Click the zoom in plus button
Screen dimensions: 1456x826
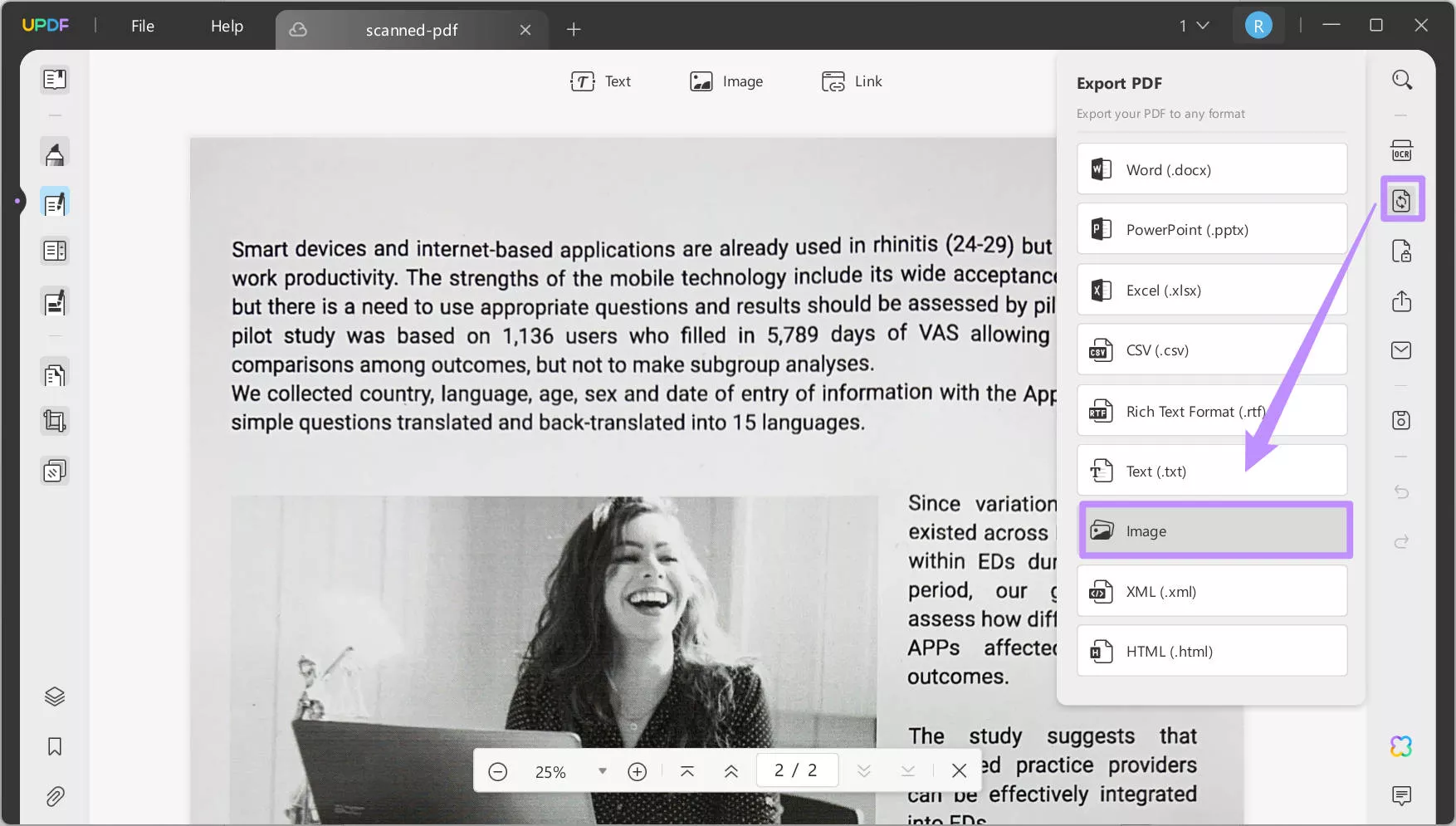(638, 772)
